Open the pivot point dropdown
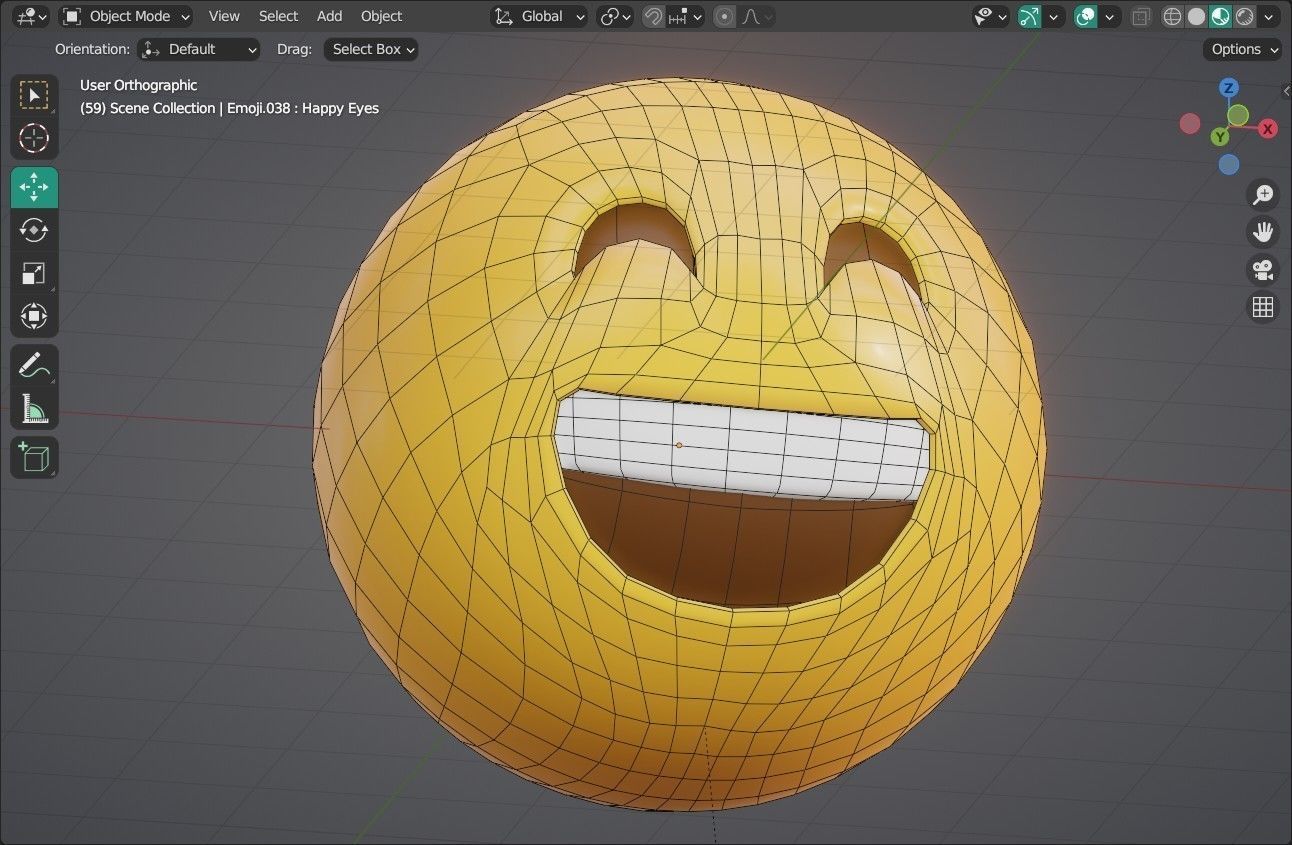 click(x=615, y=16)
